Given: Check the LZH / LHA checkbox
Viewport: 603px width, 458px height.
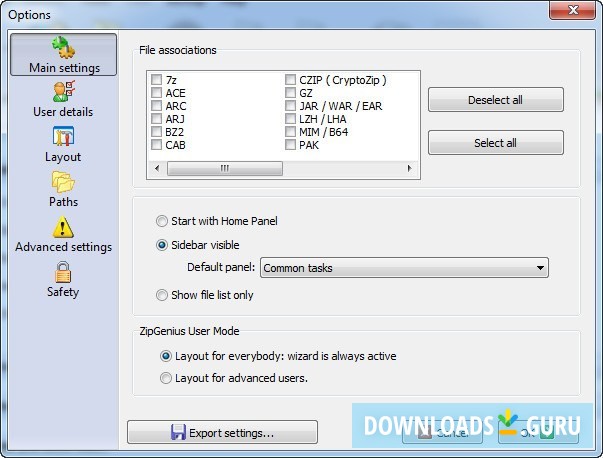Looking at the screenshot, I should [x=290, y=119].
